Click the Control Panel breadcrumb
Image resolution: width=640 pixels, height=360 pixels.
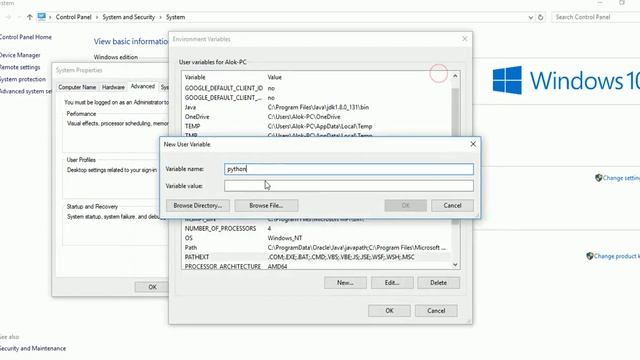(73, 17)
